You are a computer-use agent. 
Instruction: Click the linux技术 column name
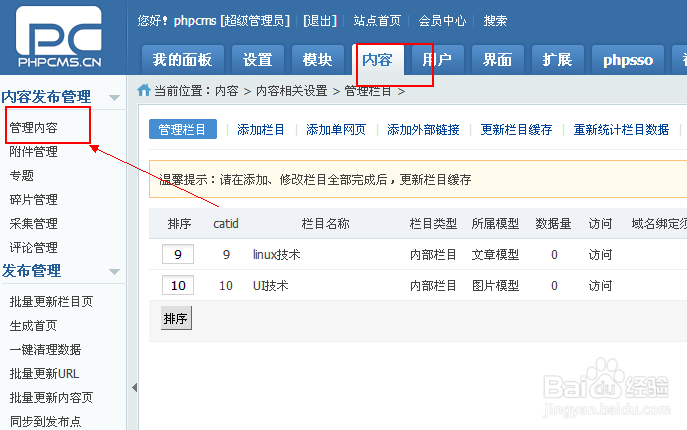pos(276,255)
